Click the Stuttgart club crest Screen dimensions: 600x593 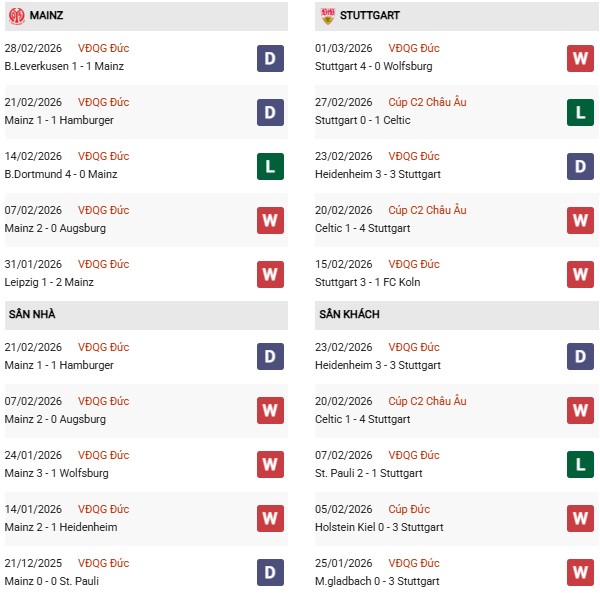pos(327,16)
